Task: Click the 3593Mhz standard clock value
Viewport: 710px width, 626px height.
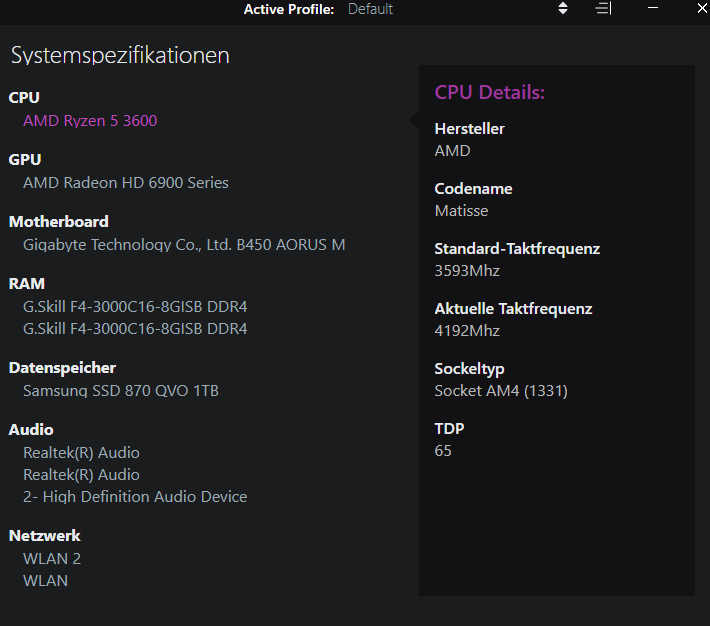Action: [x=467, y=270]
